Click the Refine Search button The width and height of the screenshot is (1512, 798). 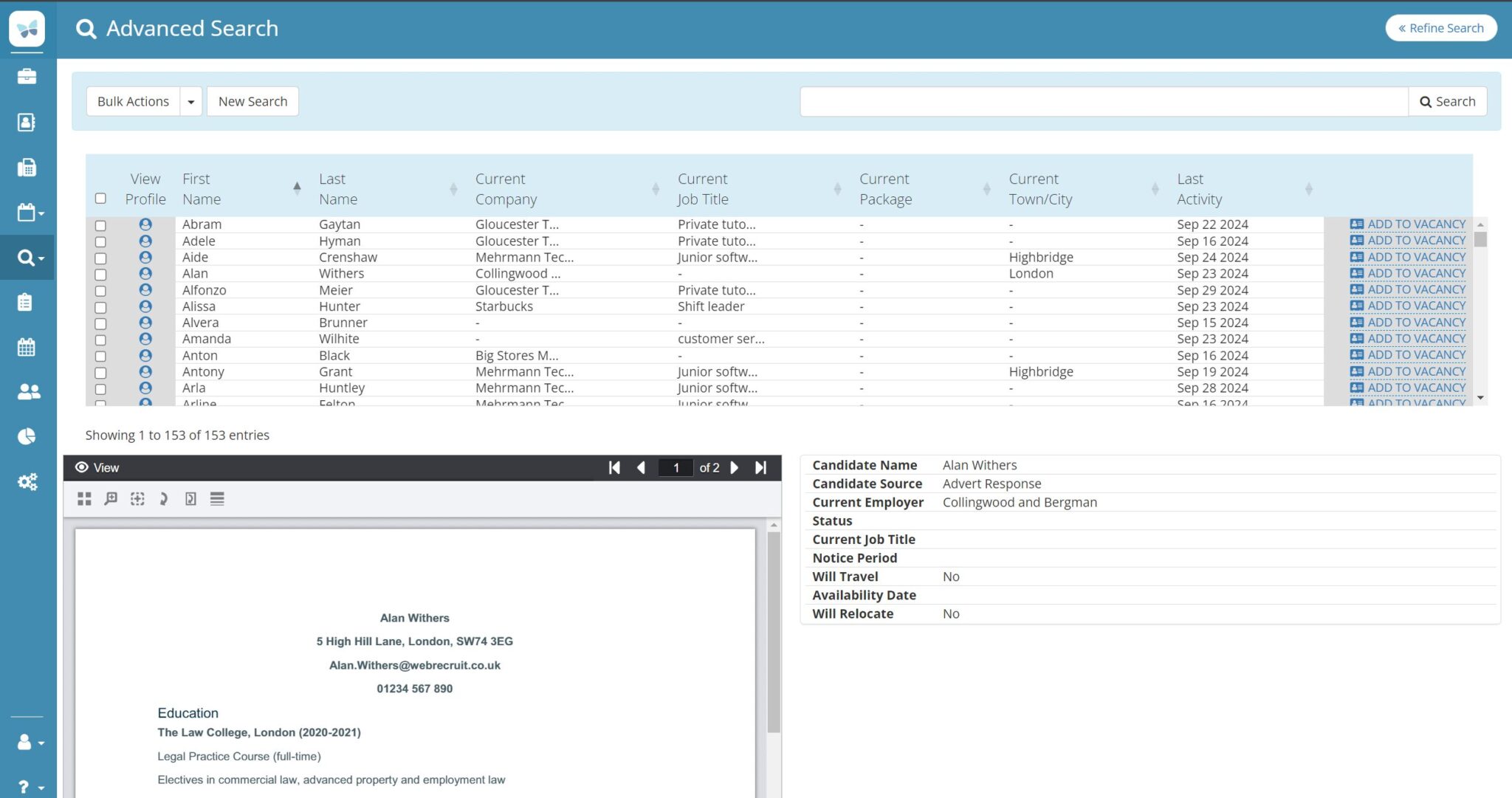(1440, 28)
